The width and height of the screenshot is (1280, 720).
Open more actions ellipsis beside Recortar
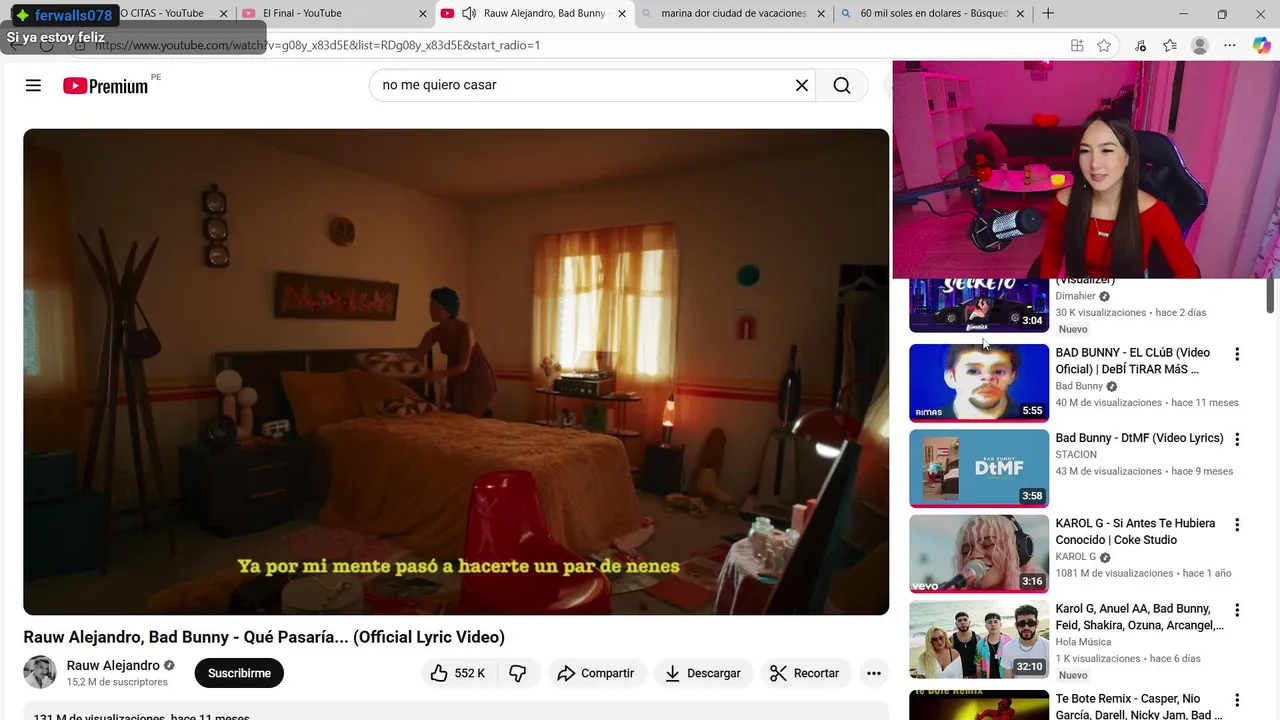click(x=873, y=673)
